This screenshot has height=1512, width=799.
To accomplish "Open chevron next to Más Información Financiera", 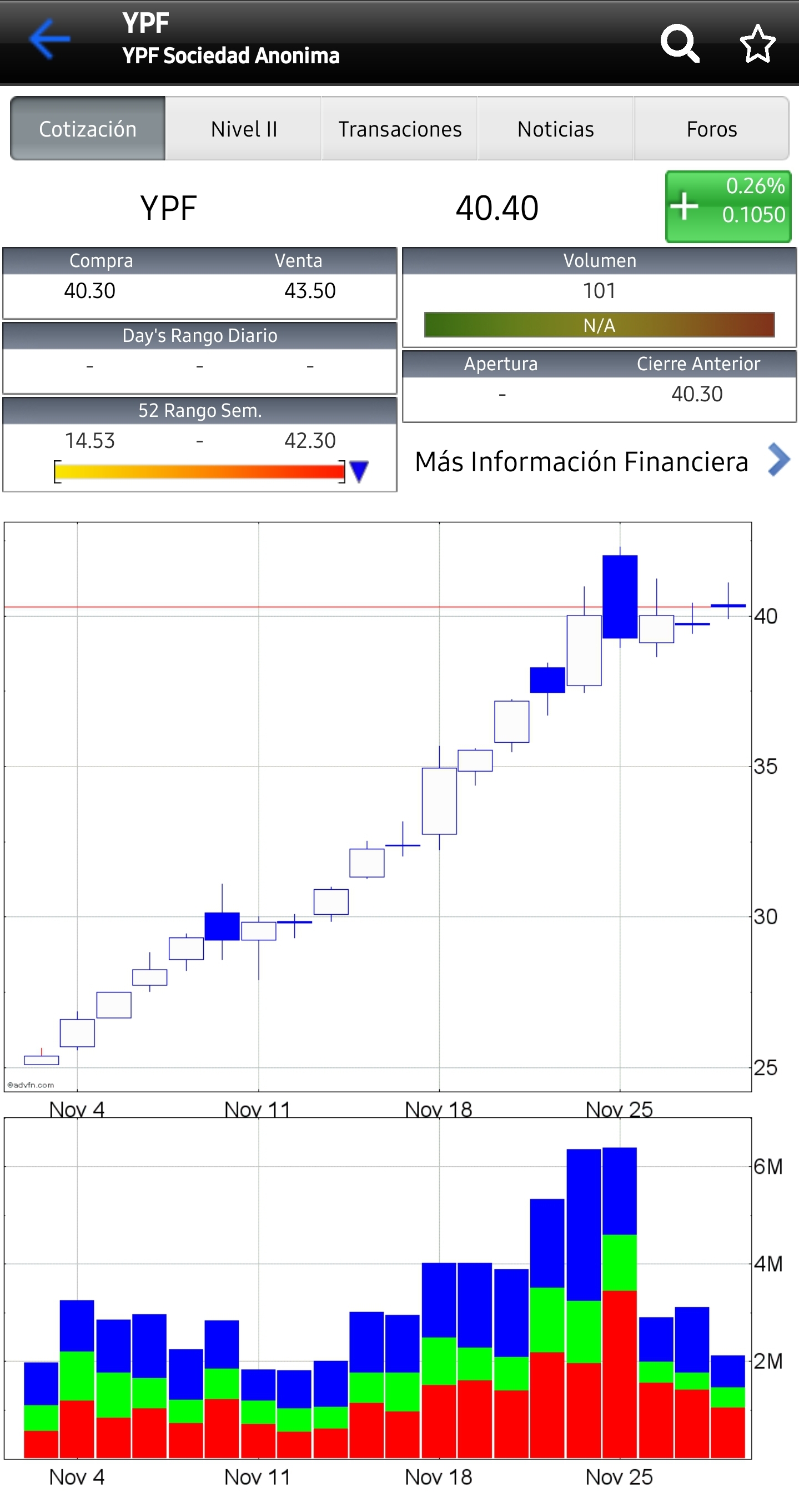I will pos(779,460).
